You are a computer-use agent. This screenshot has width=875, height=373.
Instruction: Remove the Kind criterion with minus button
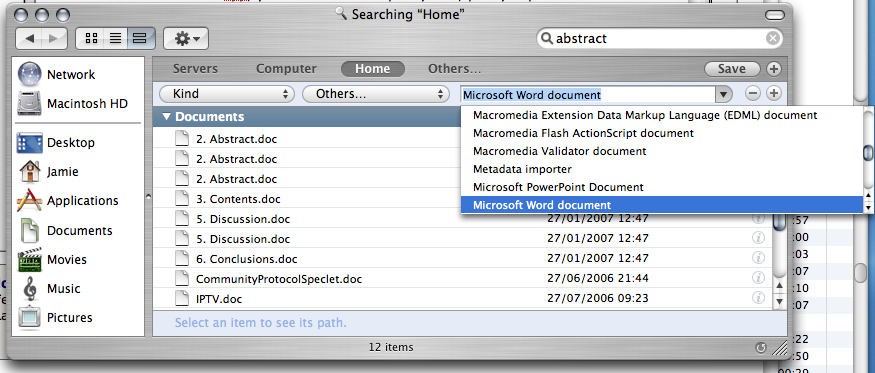(753, 93)
